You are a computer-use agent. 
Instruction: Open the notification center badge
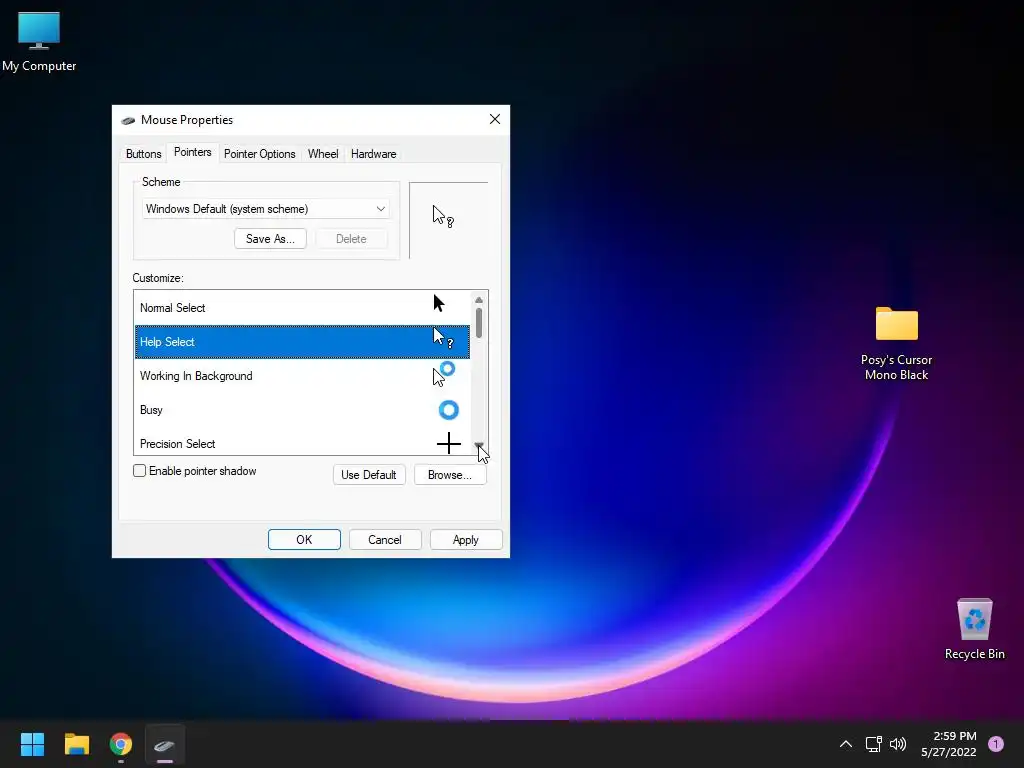click(x=995, y=744)
